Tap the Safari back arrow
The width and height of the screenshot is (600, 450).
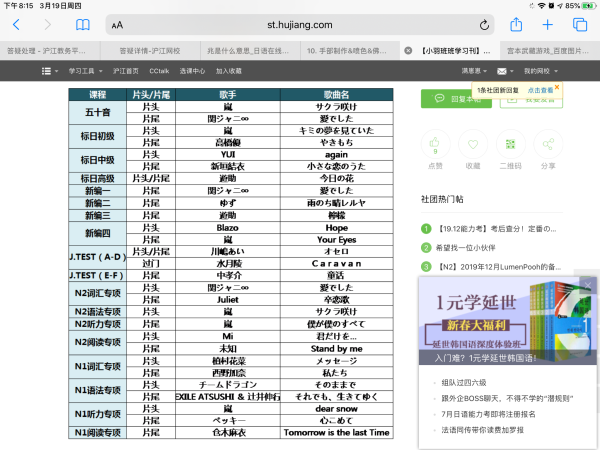point(16,25)
